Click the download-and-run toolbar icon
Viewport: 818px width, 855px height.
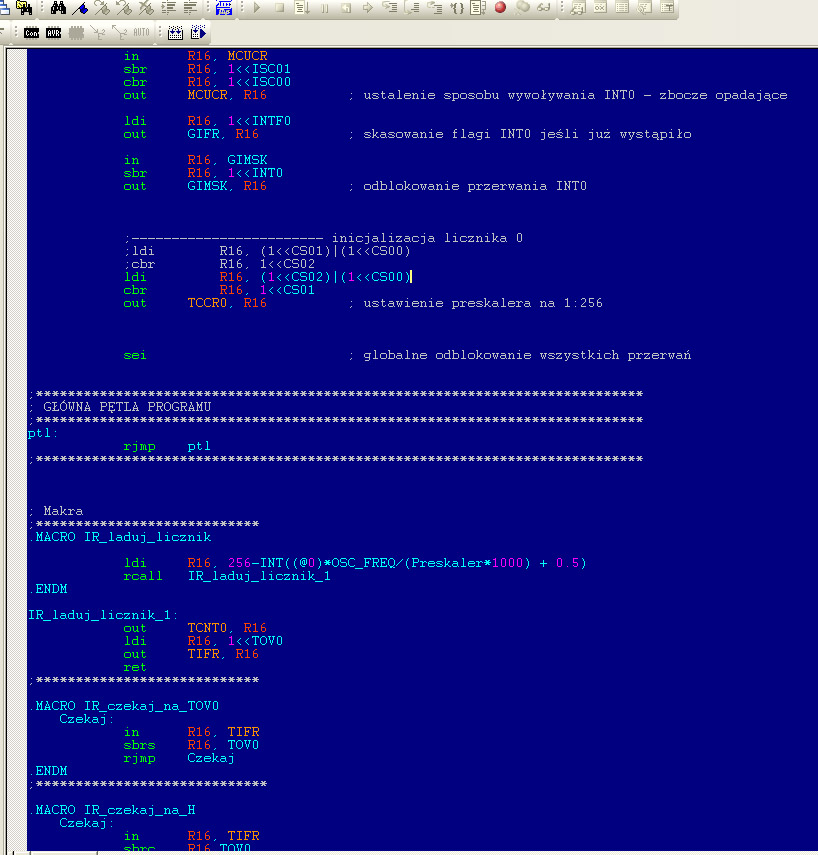198,33
